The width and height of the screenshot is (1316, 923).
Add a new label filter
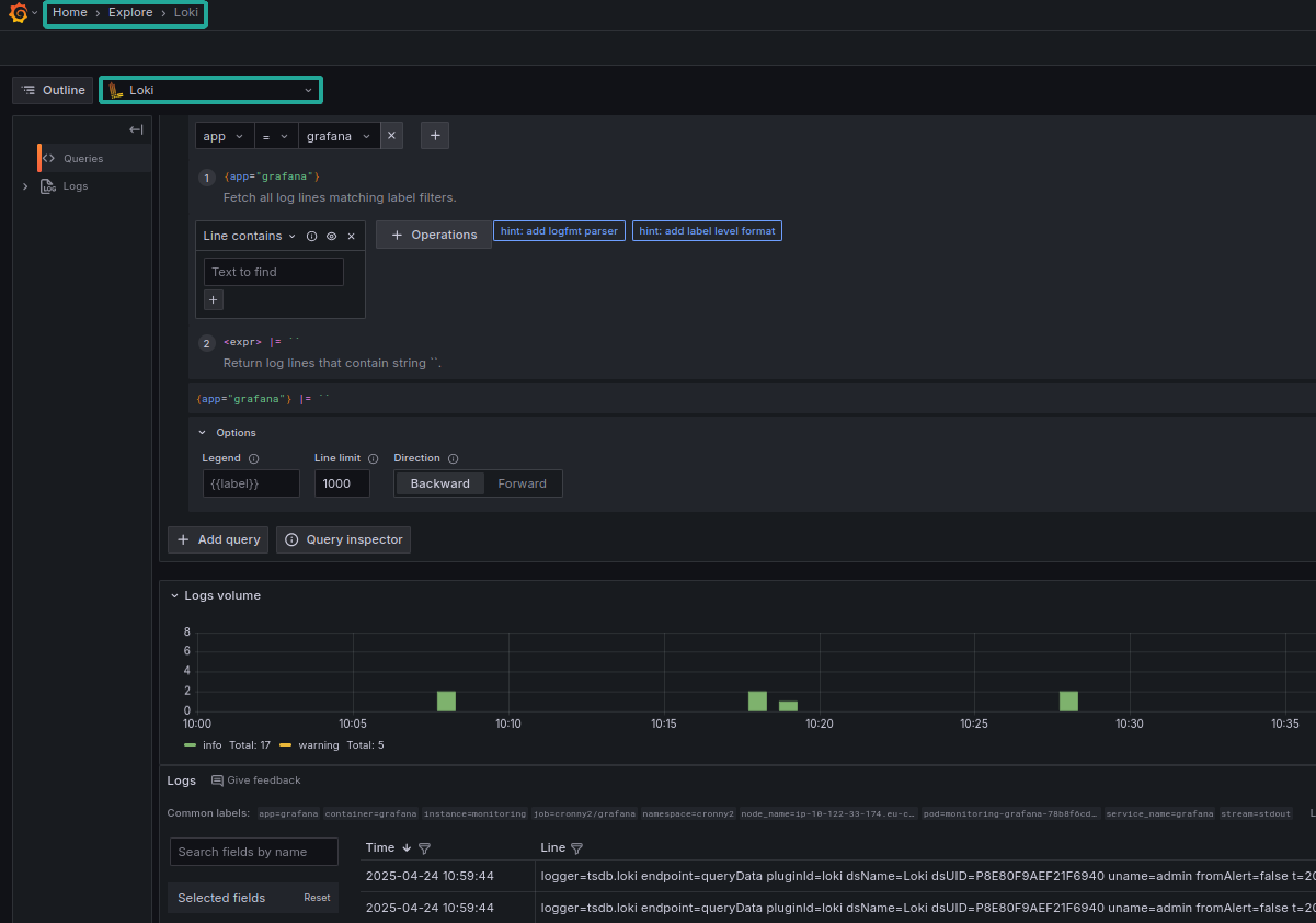[x=435, y=136]
